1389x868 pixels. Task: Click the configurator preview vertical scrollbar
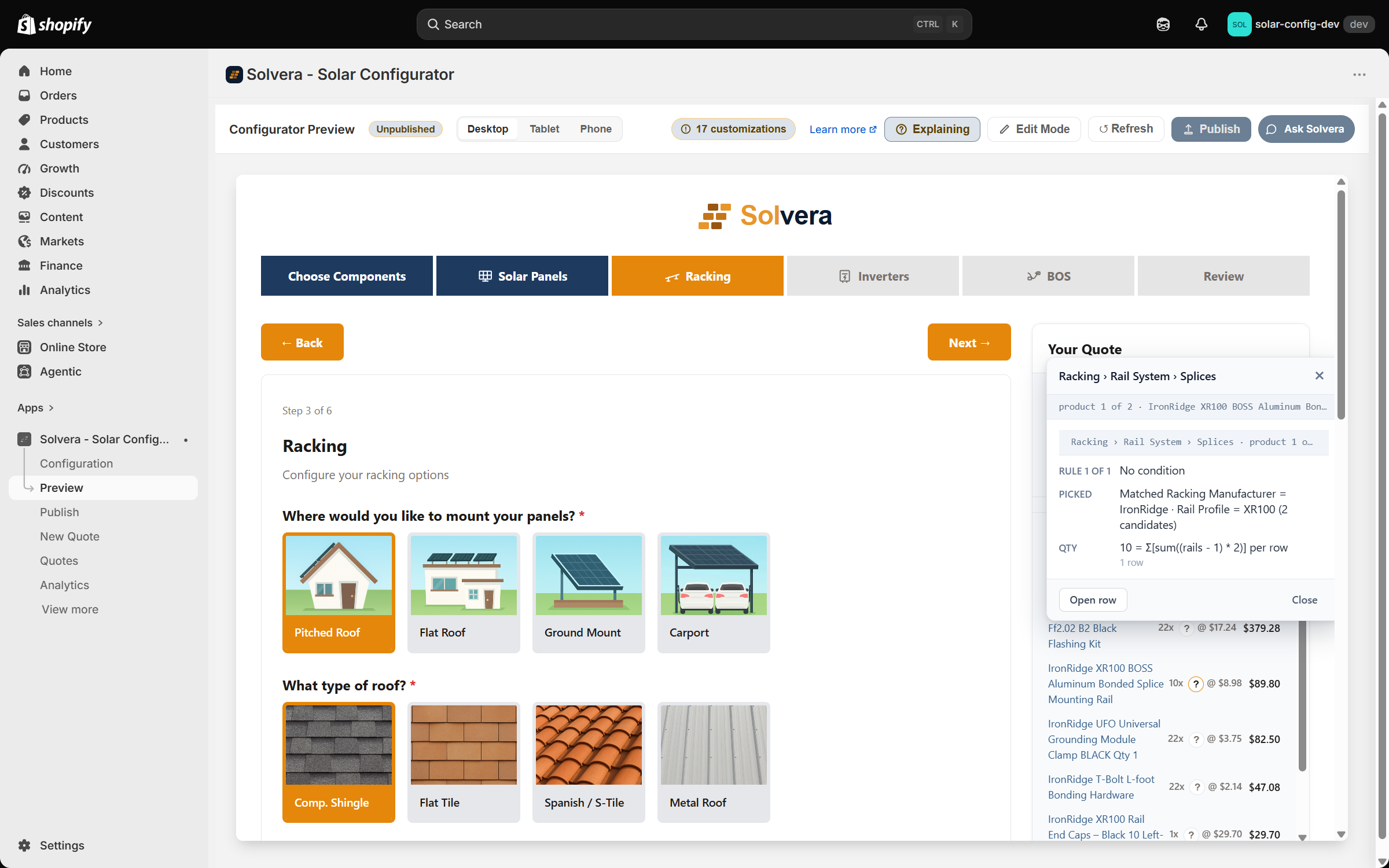1341,305
